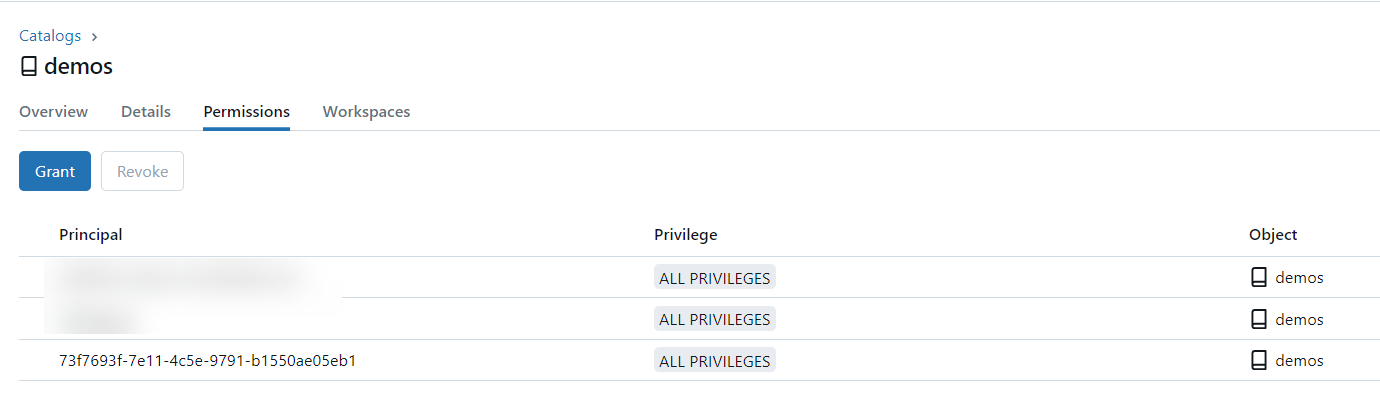Viewport: 1380px width, 400px height.
Task: Select the Permissions tab
Action: (247, 112)
